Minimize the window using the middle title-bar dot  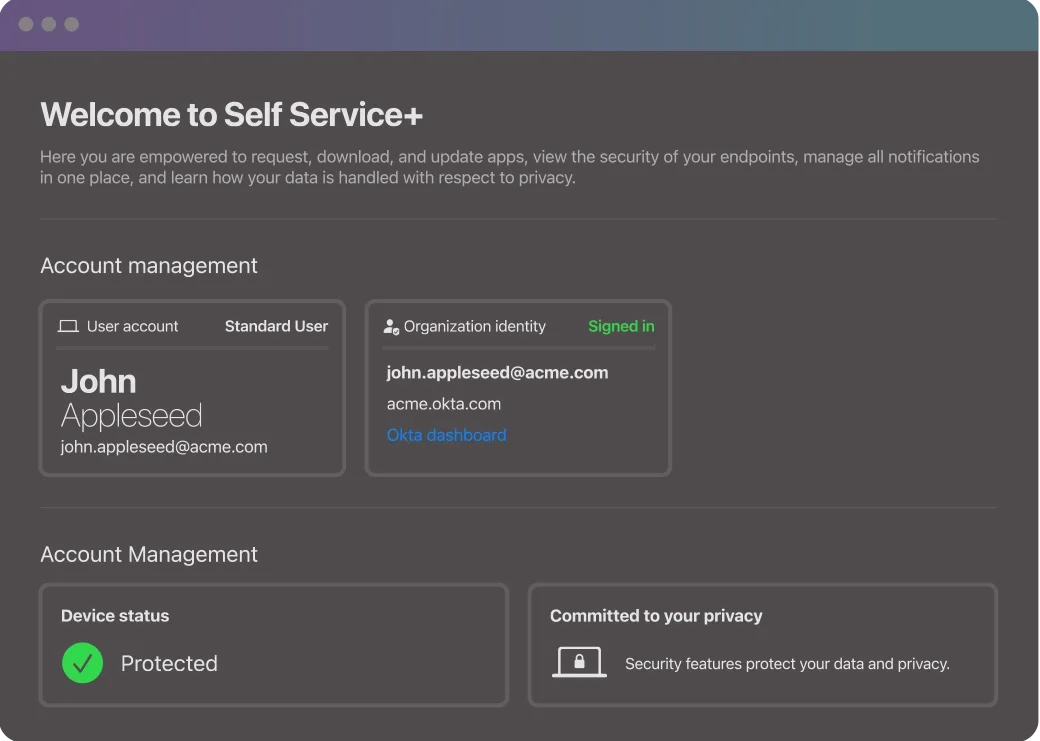[49, 24]
